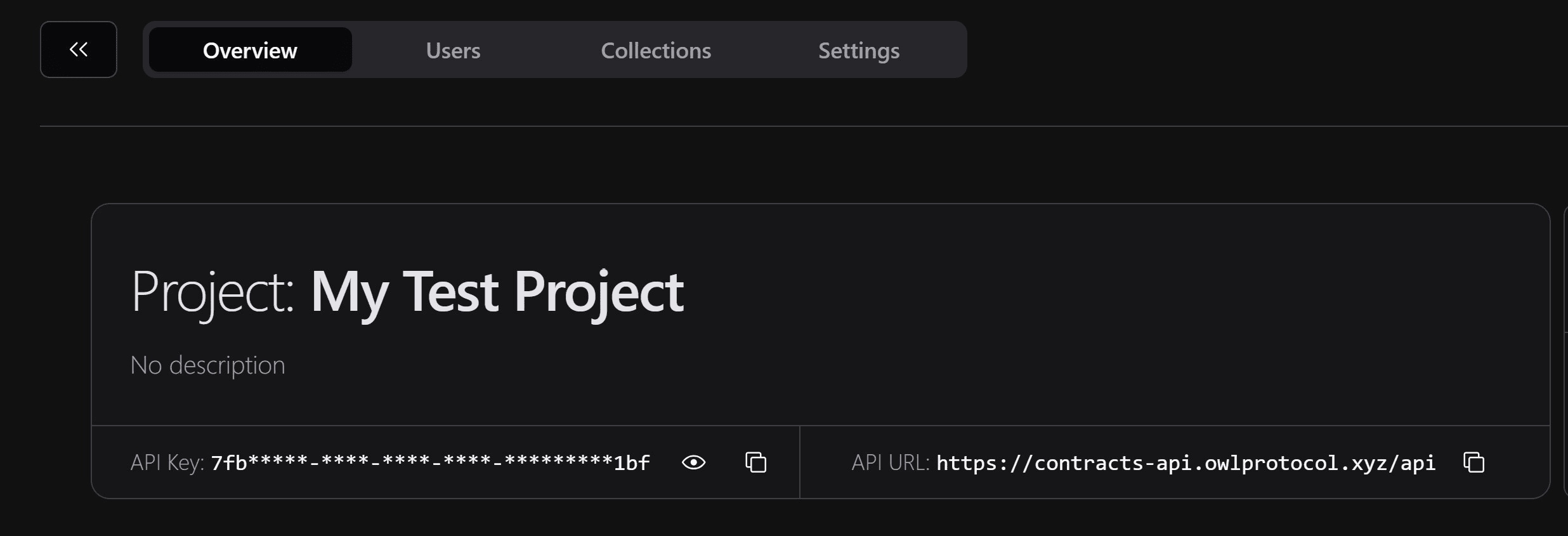
Task: Click the "Project:" heading prefix
Action: (212, 292)
